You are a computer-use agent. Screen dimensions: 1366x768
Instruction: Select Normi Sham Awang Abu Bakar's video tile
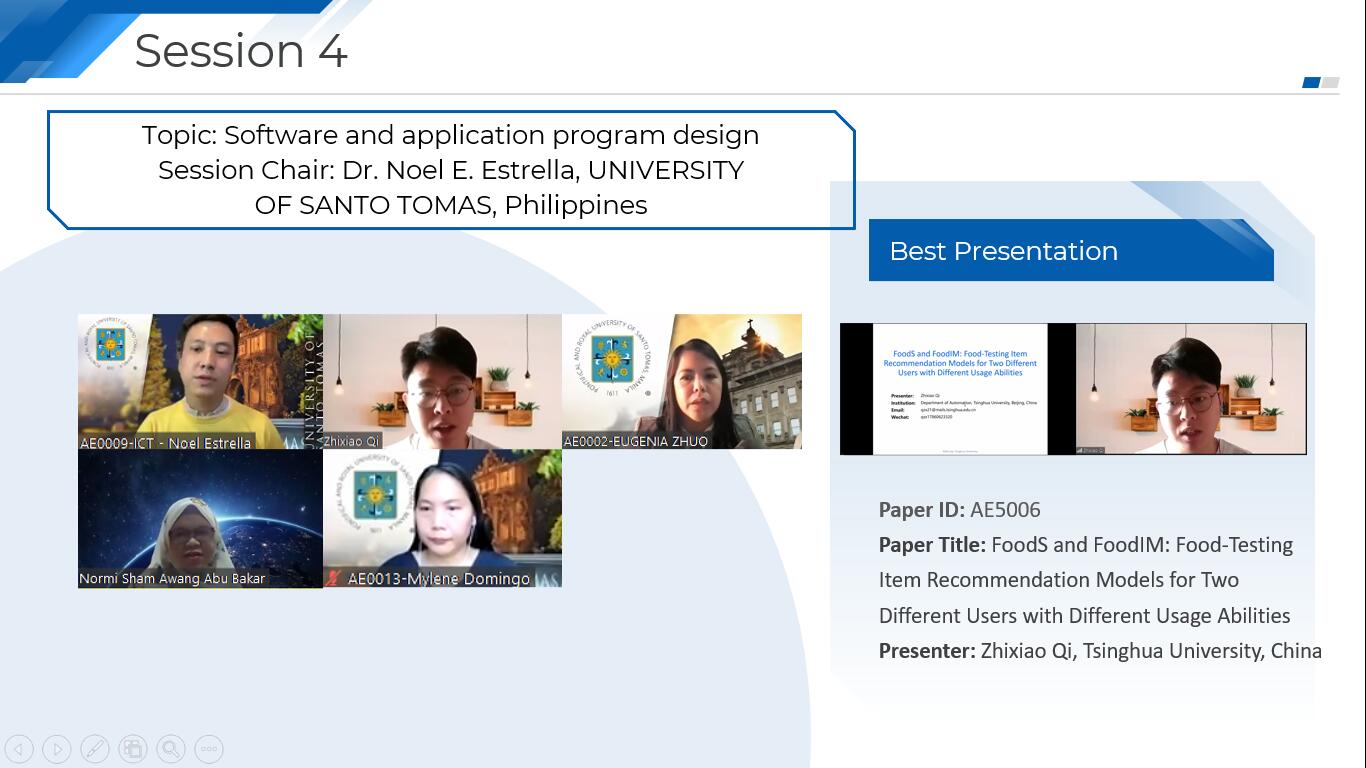200,518
